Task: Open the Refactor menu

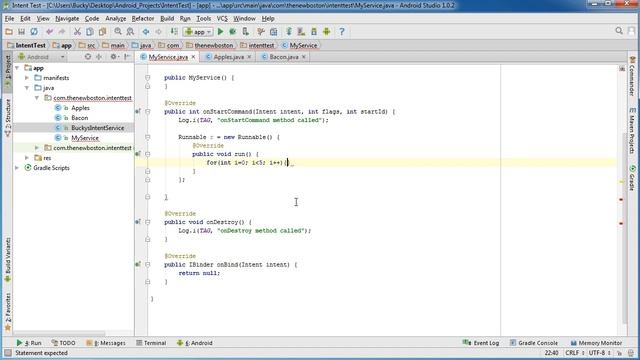Action: point(143,19)
